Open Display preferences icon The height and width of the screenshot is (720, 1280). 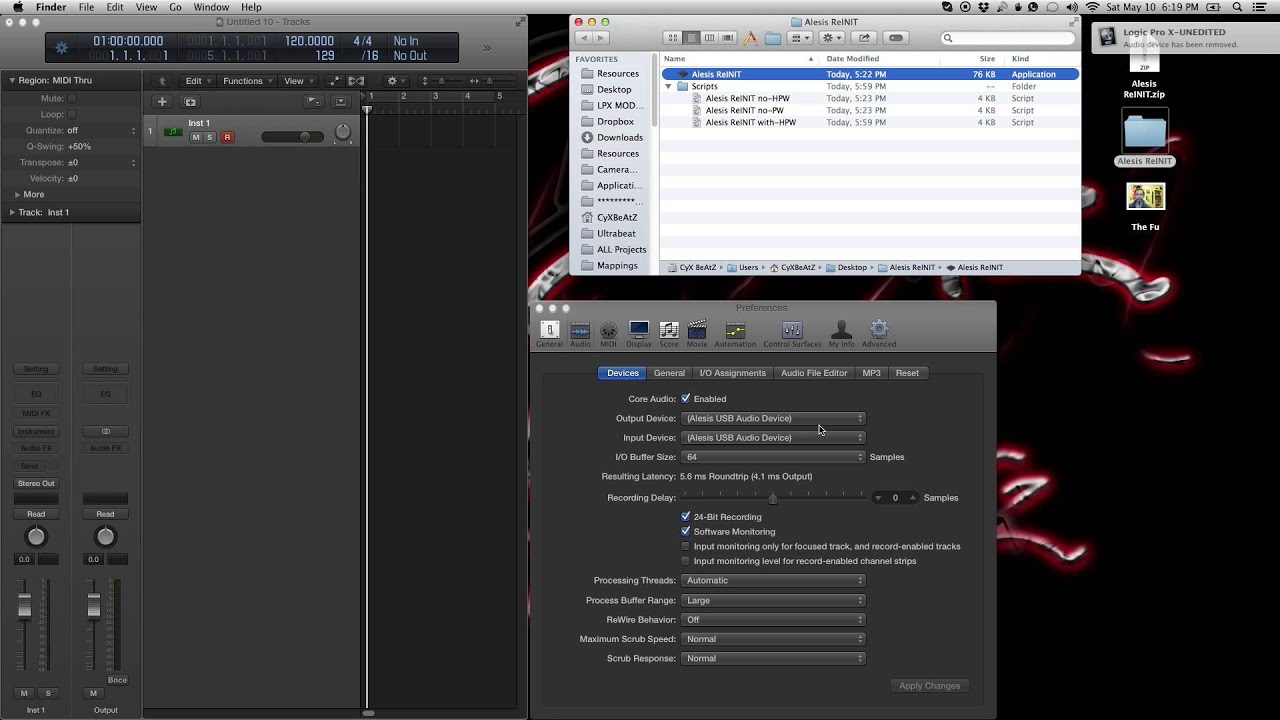(x=639, y=334)
